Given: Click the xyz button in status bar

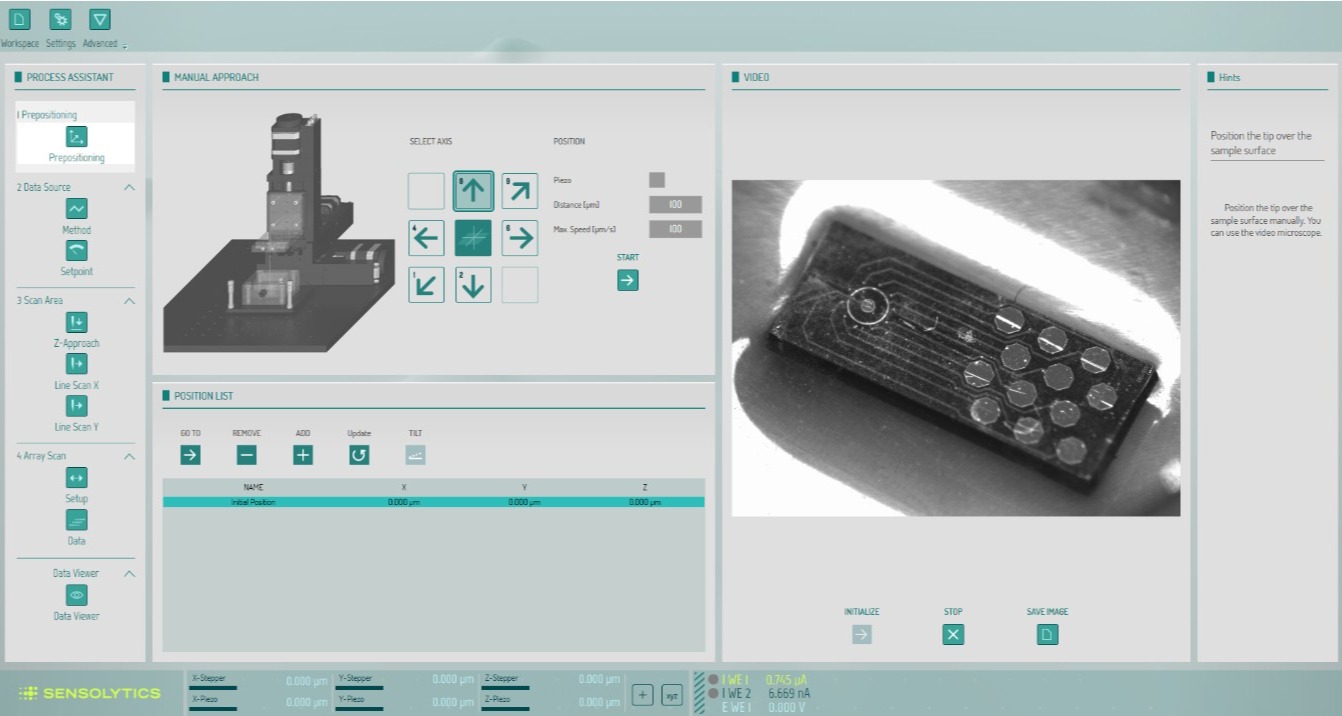Looking at the screenshot, I should click(x=672, y=695).
